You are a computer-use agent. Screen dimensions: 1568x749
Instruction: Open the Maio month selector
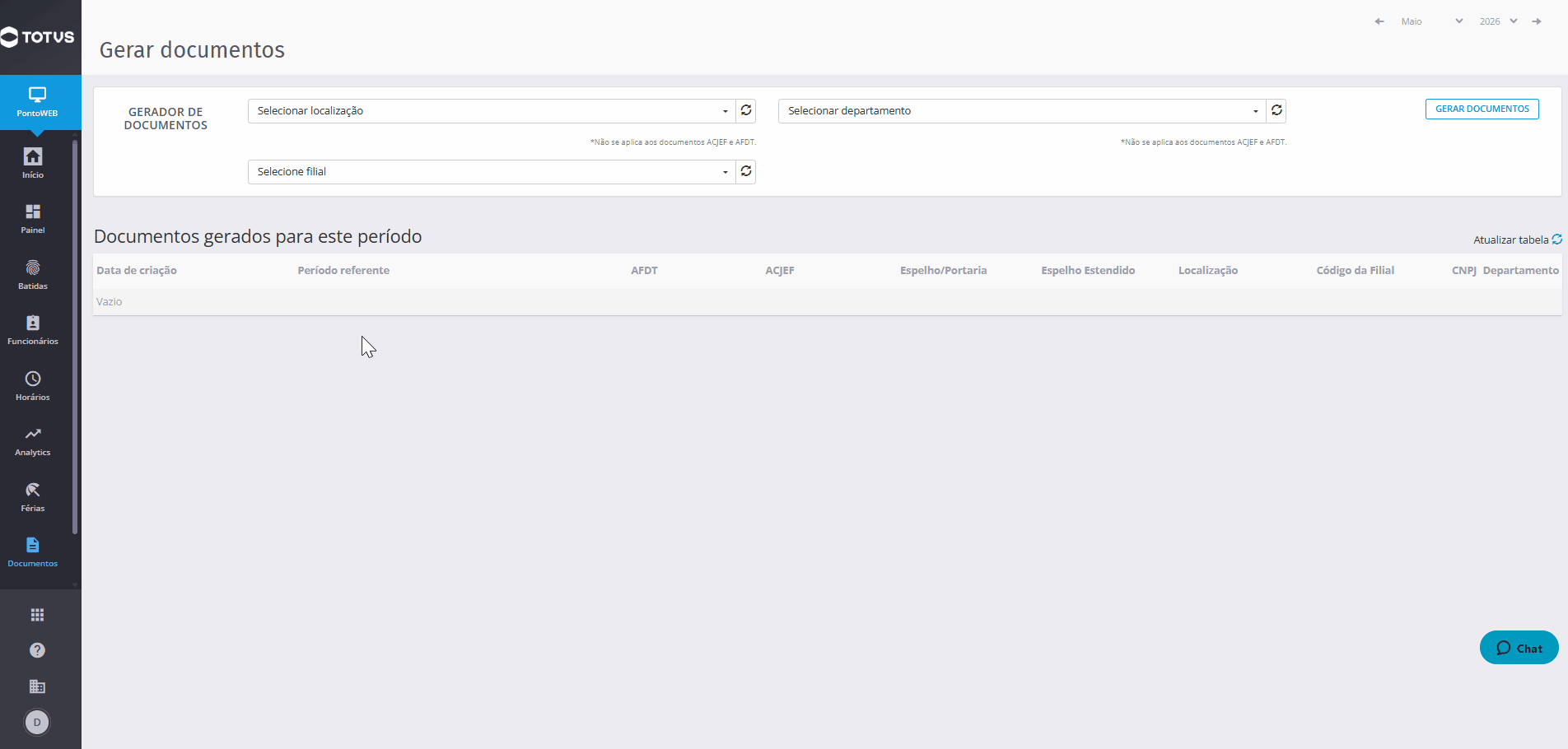tap(1432, 21)
